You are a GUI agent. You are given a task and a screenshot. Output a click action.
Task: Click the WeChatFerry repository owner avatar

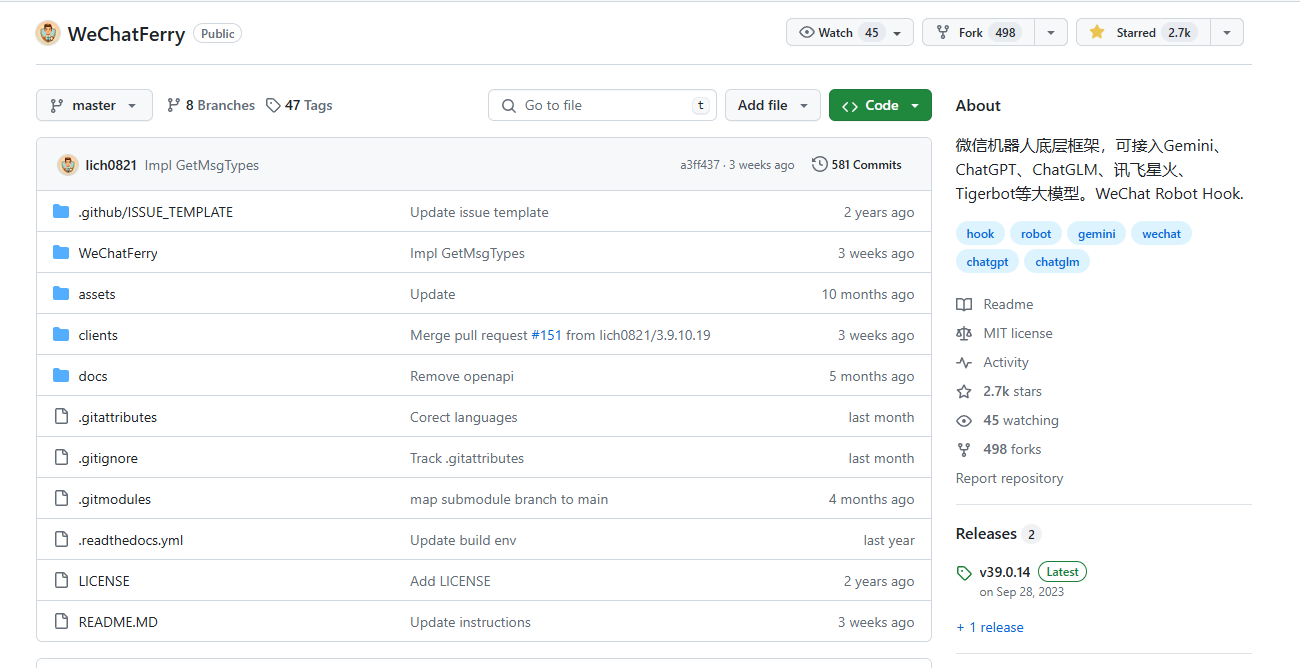48,33
